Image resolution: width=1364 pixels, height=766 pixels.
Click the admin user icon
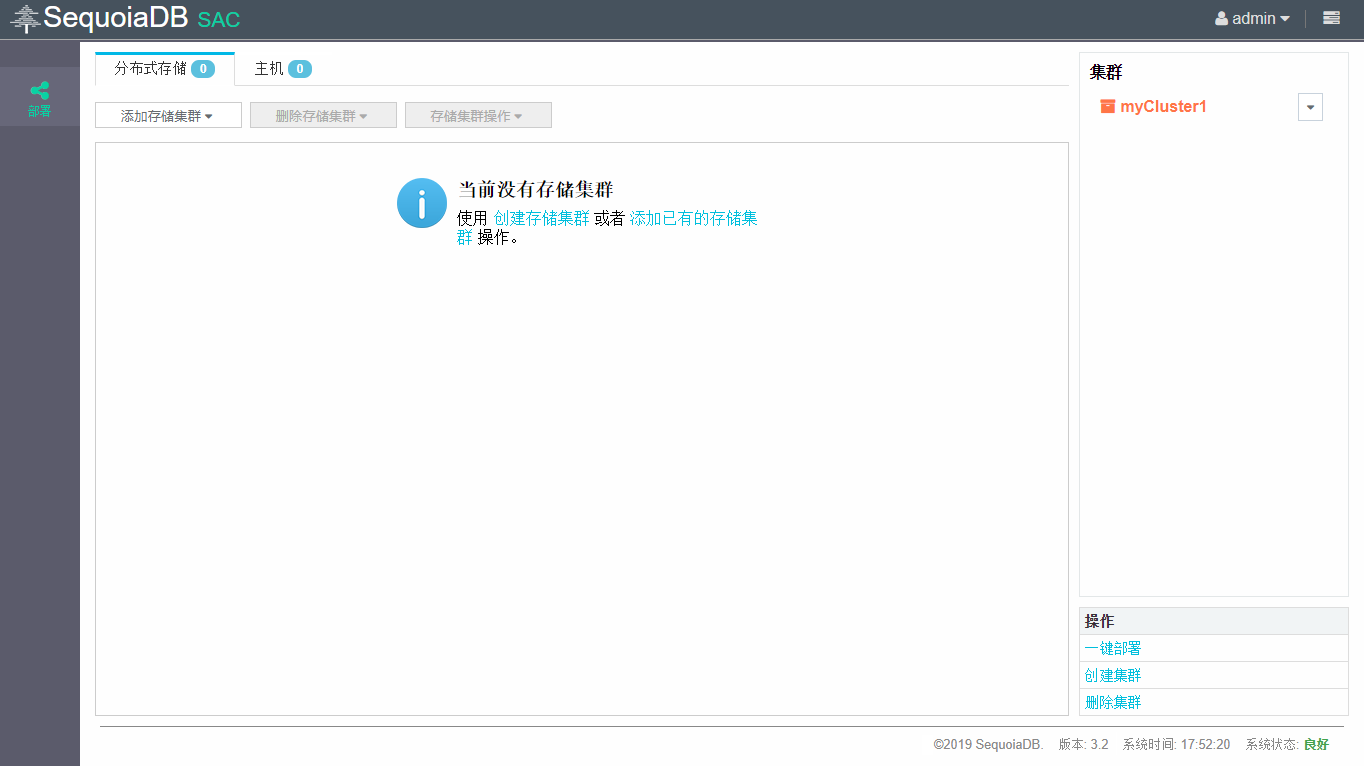(x=1221, y=19)
